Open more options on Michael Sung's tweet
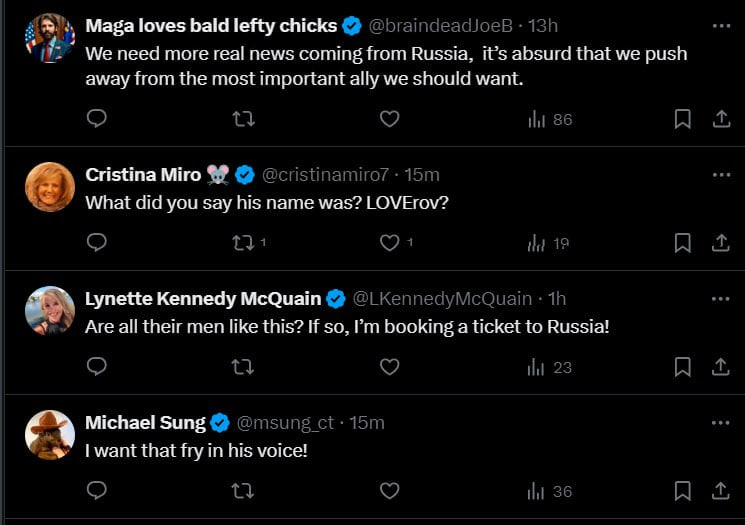The width and height of the screenshot is (745, 525). coord(720,423)
